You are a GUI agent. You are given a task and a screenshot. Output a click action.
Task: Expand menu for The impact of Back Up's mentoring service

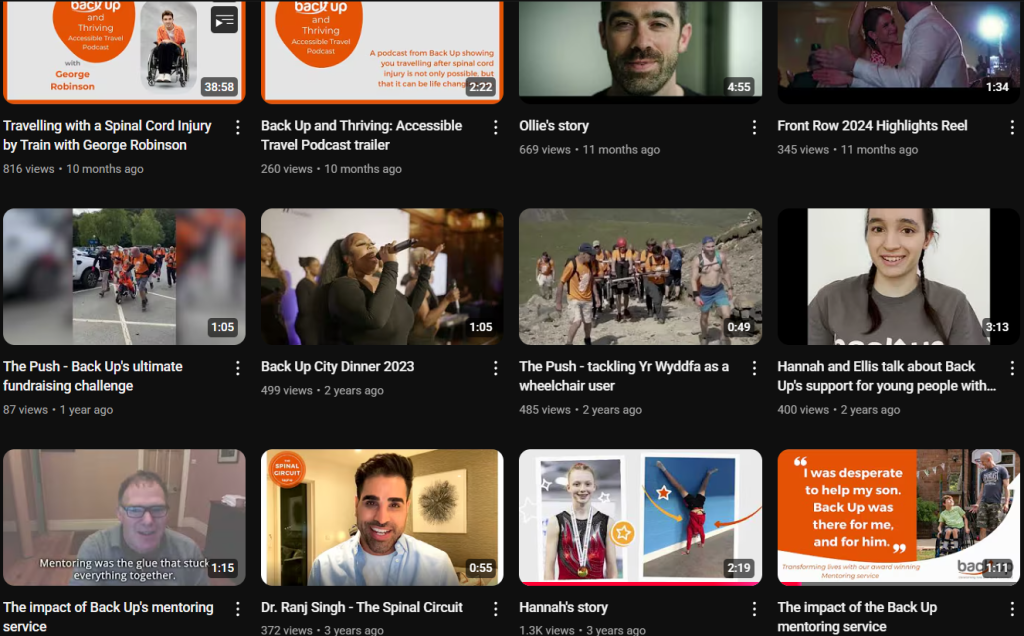pos(237,609)
